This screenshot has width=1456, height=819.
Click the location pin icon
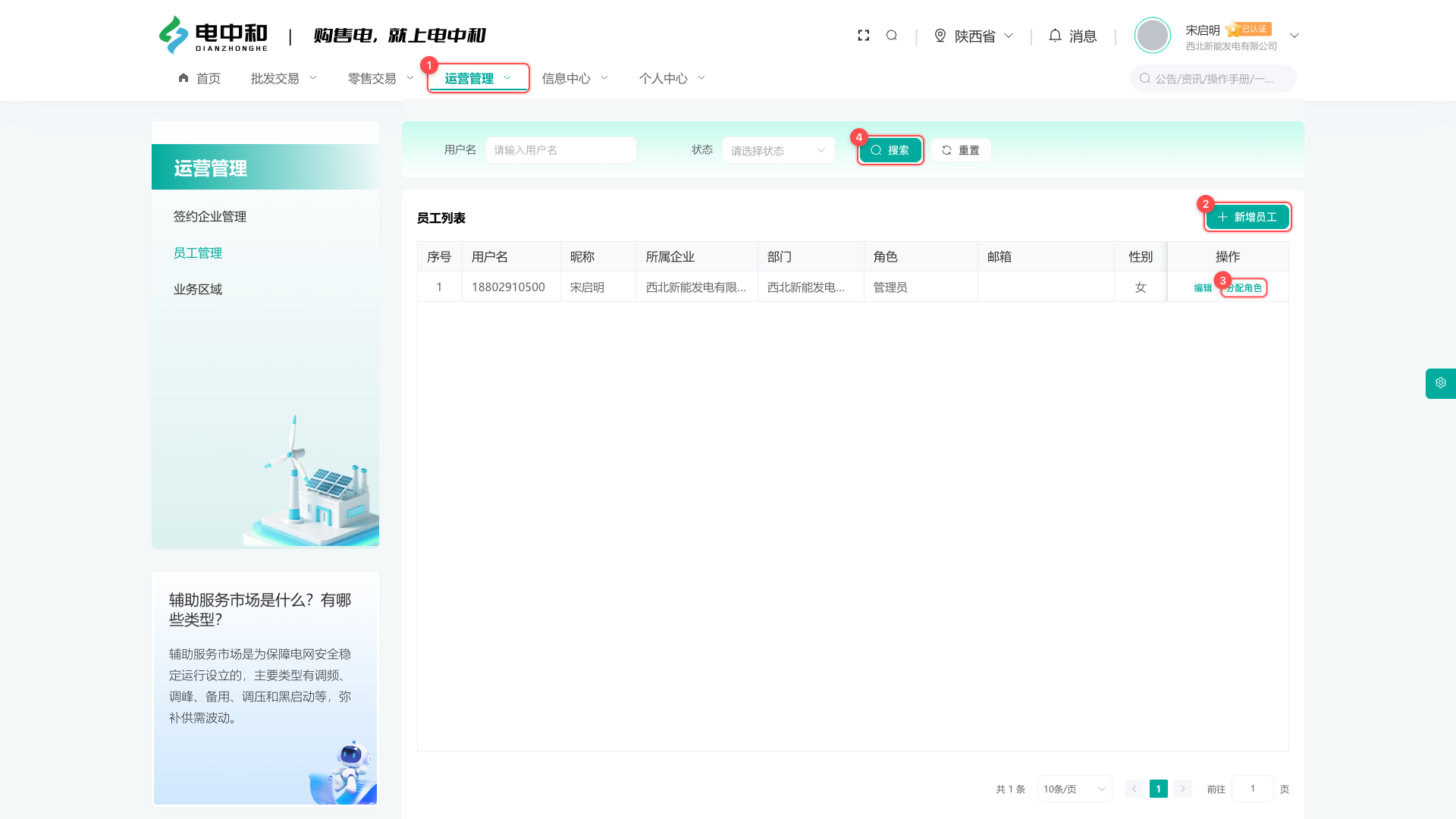(x=940, y=36)
